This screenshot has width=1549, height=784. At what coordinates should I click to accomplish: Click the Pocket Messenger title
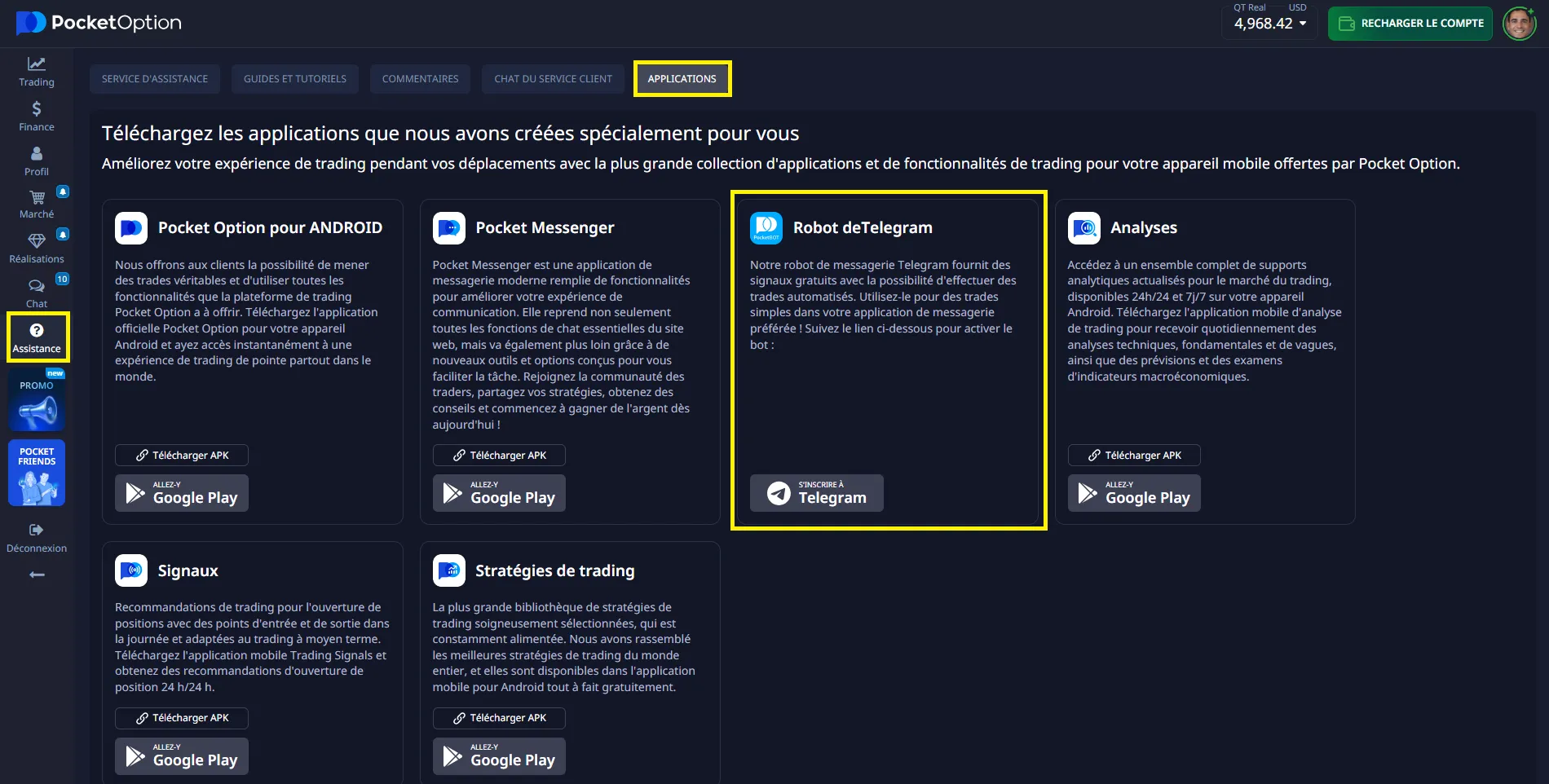(x=545, y=228)
